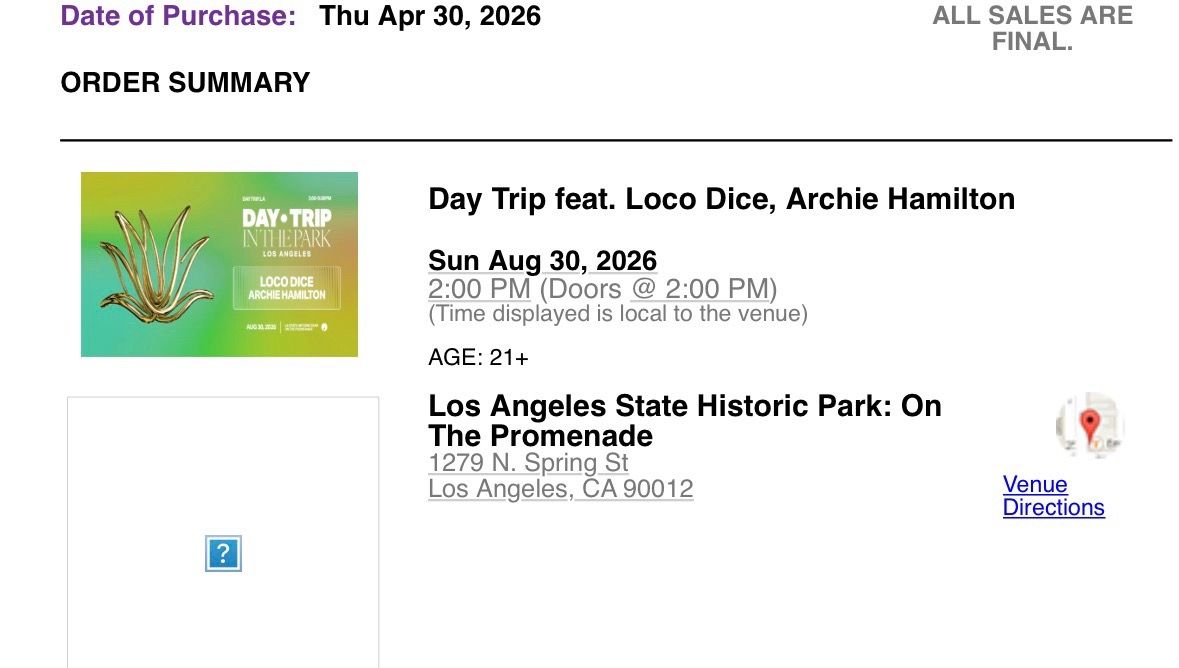Click the broken image question mark icon
Image resolution: width=1179 pixels, height=668 pixels.
pyautogui.click(x=223, y=554)
